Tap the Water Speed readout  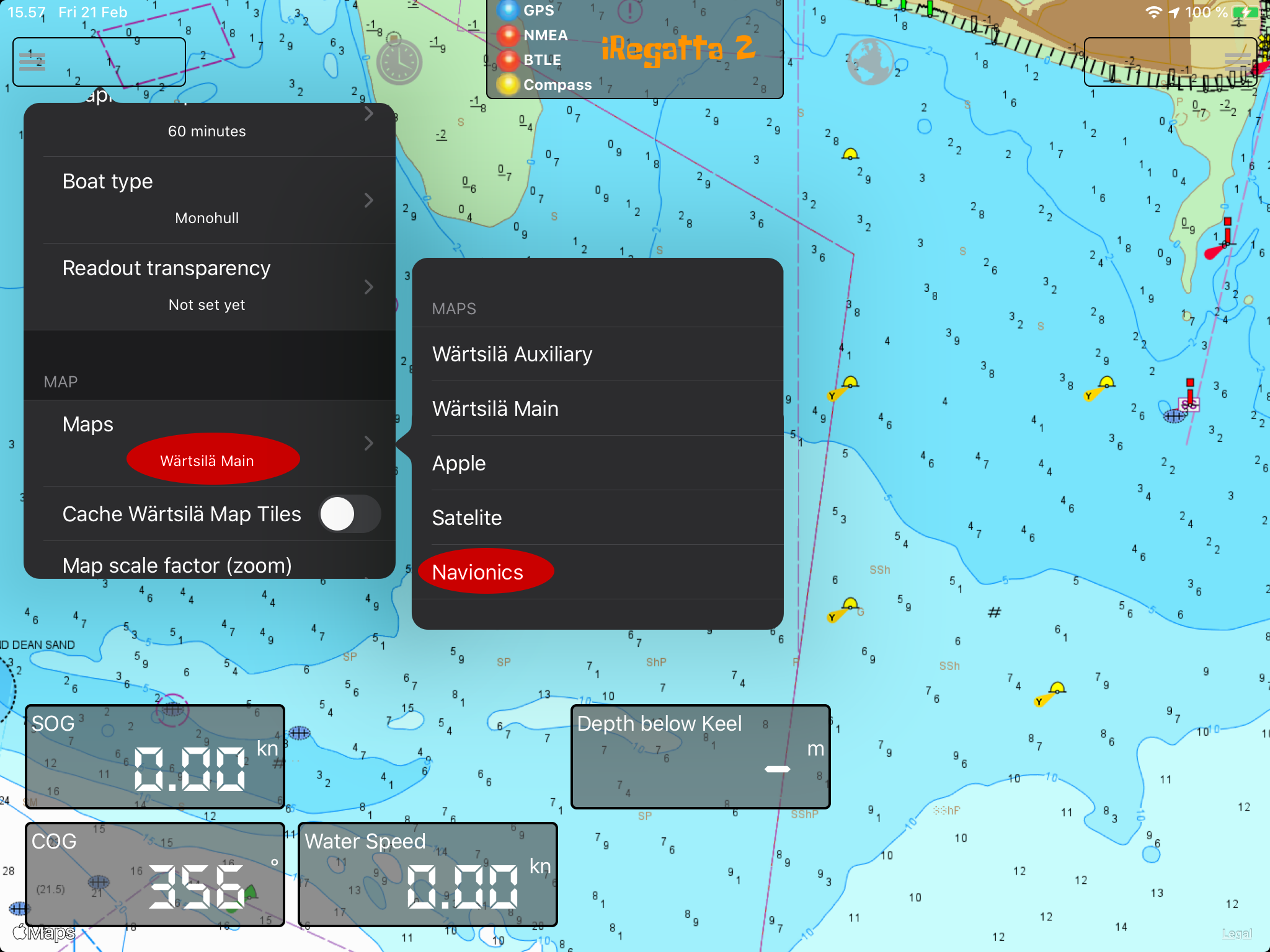(428, 875)
